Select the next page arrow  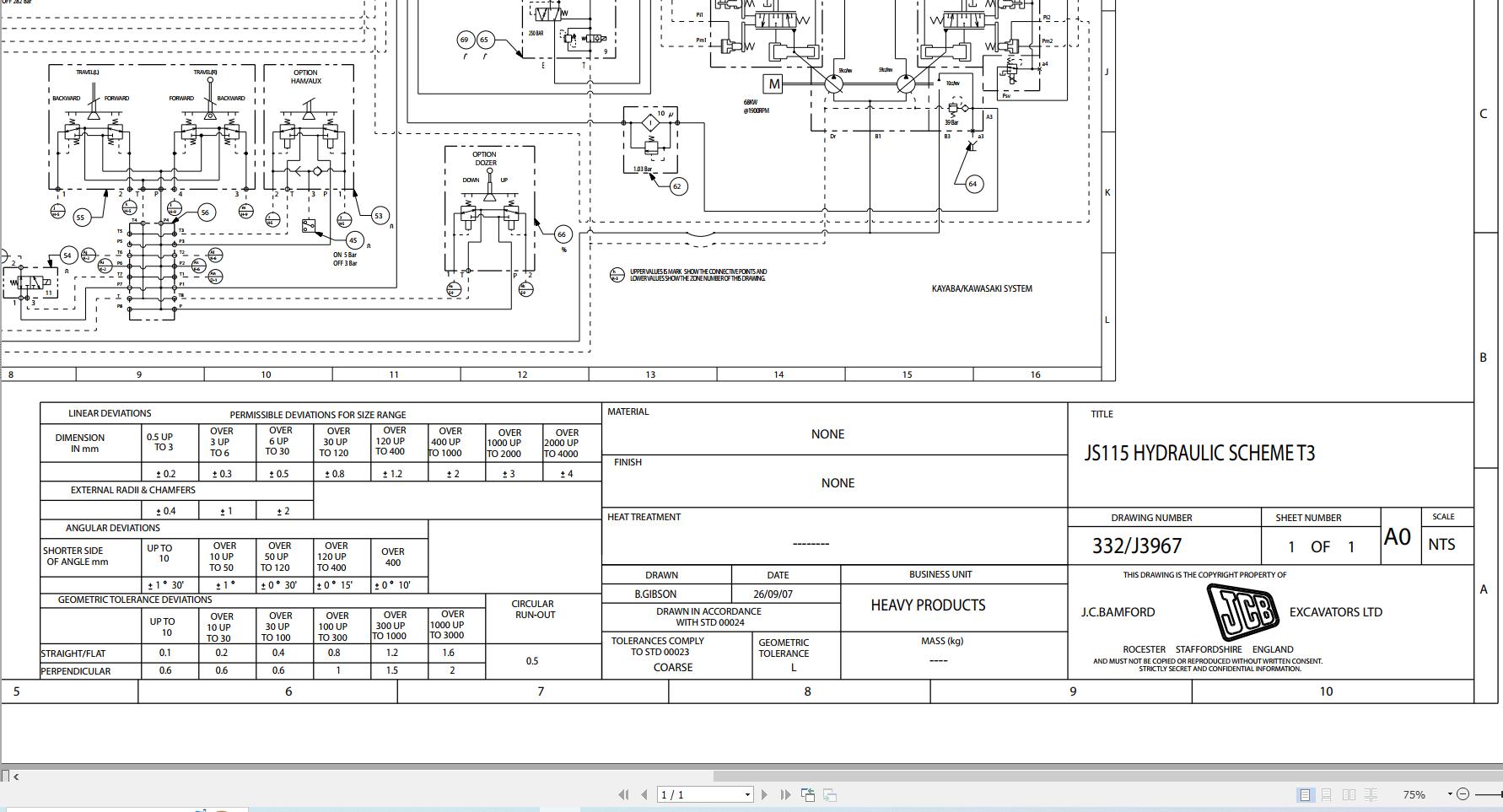[766, 794]
